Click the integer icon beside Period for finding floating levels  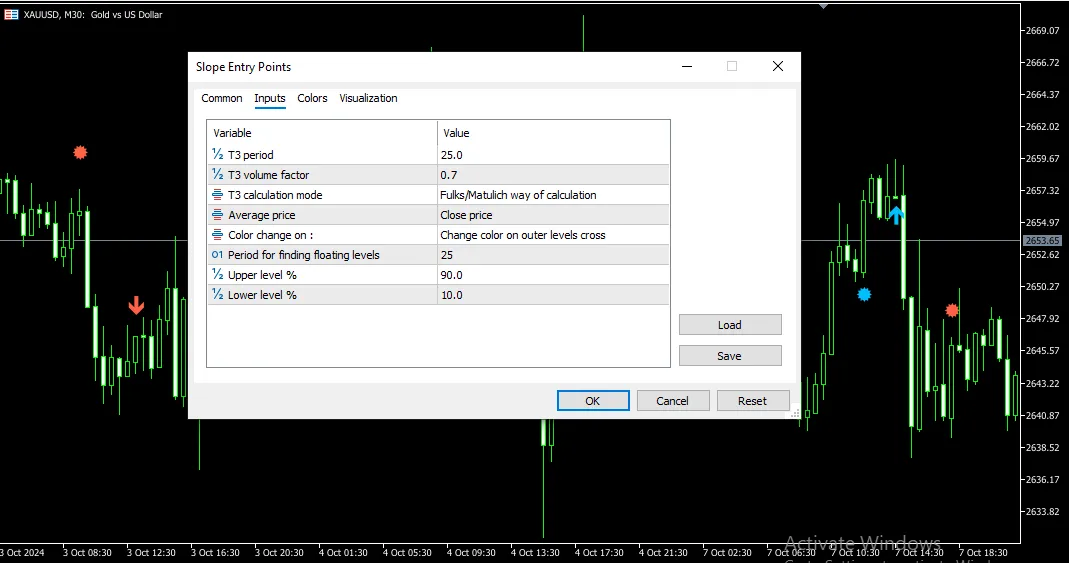tap(217, 255)
